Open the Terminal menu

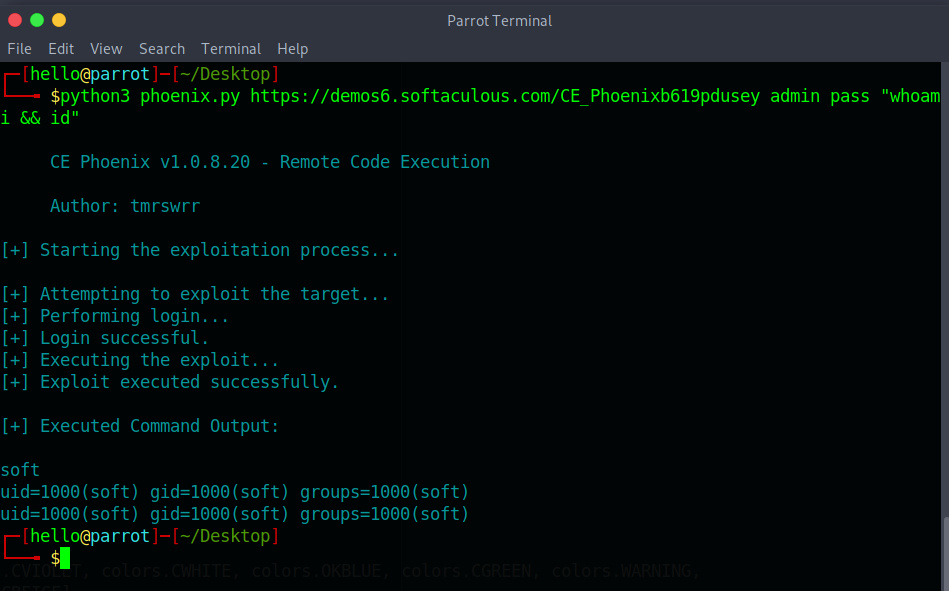(231, 48)
